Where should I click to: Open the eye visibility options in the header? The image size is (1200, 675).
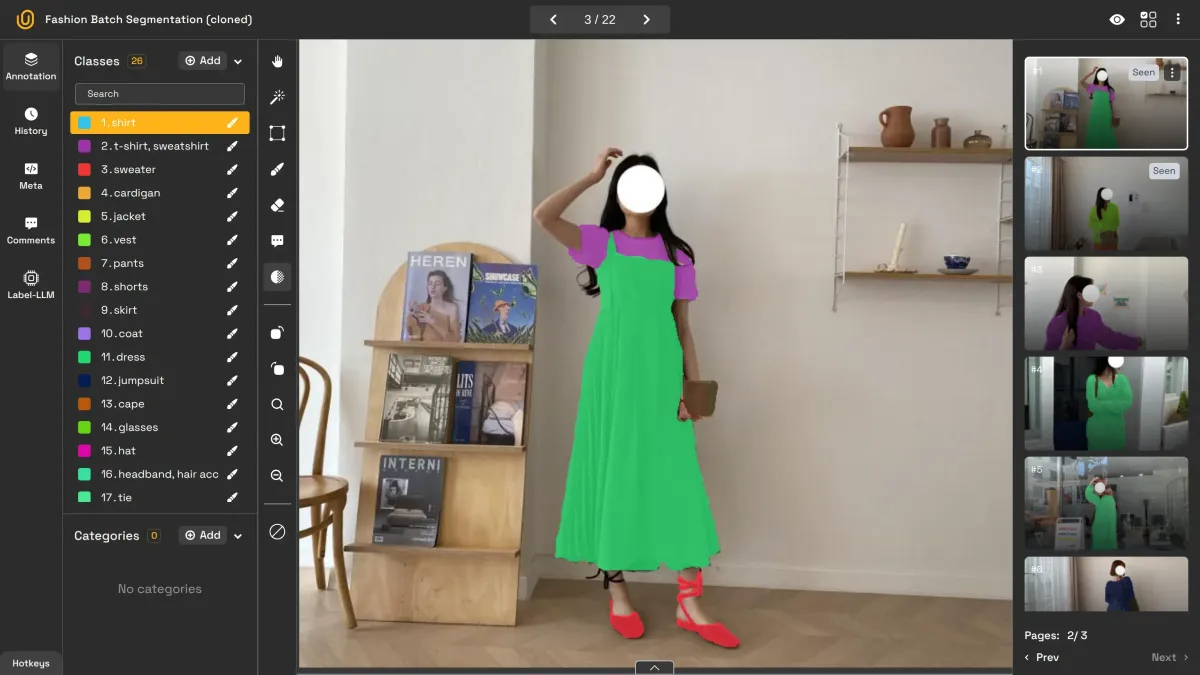pos(1117,19)
